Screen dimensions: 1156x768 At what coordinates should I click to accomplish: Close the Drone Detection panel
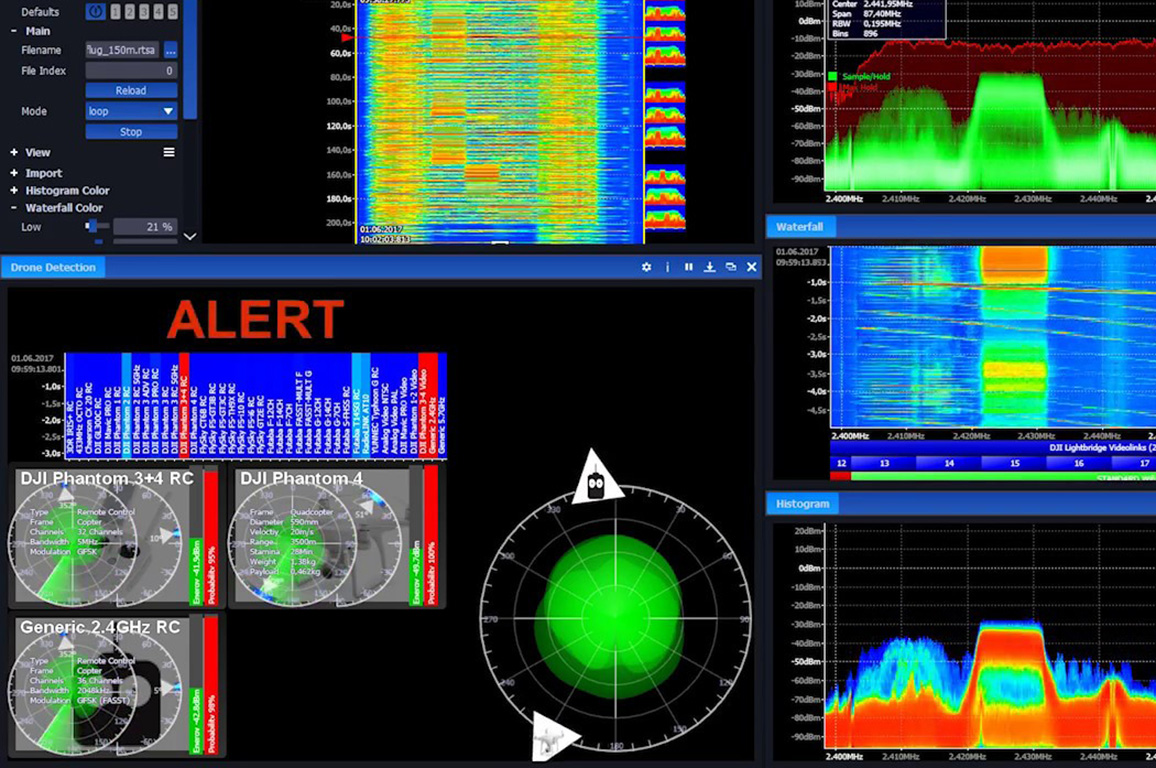(x=751, y=267)
